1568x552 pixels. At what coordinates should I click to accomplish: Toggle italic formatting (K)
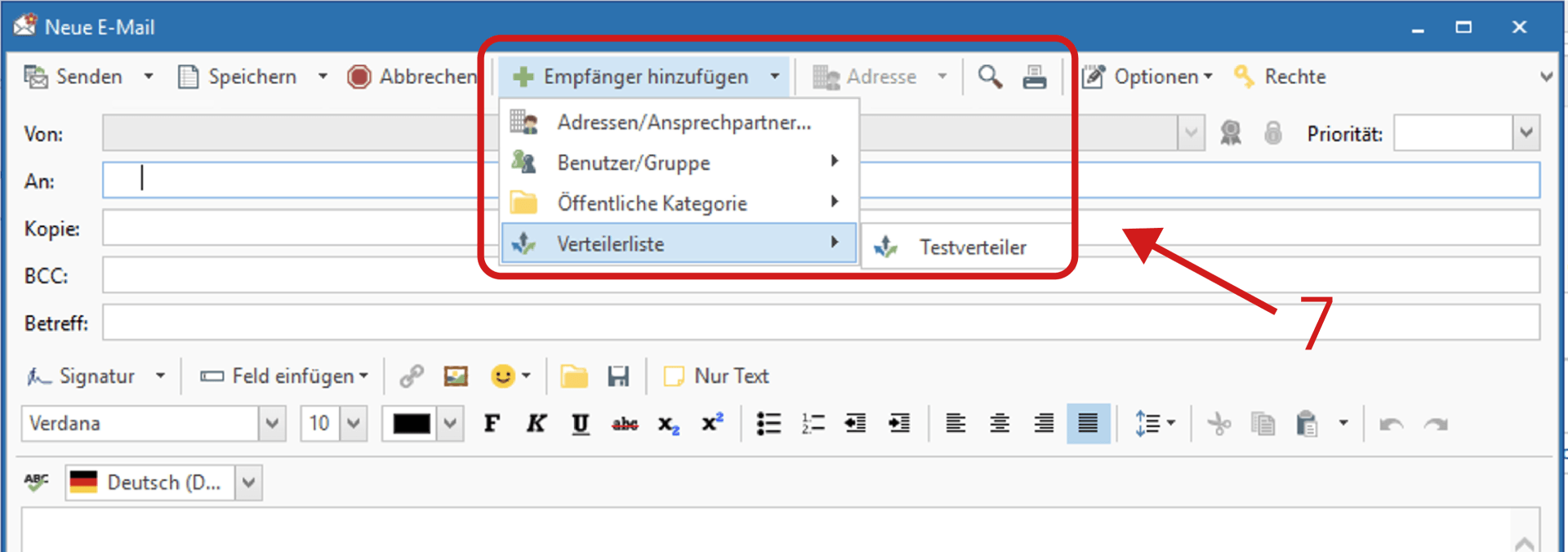click(536, 424)
